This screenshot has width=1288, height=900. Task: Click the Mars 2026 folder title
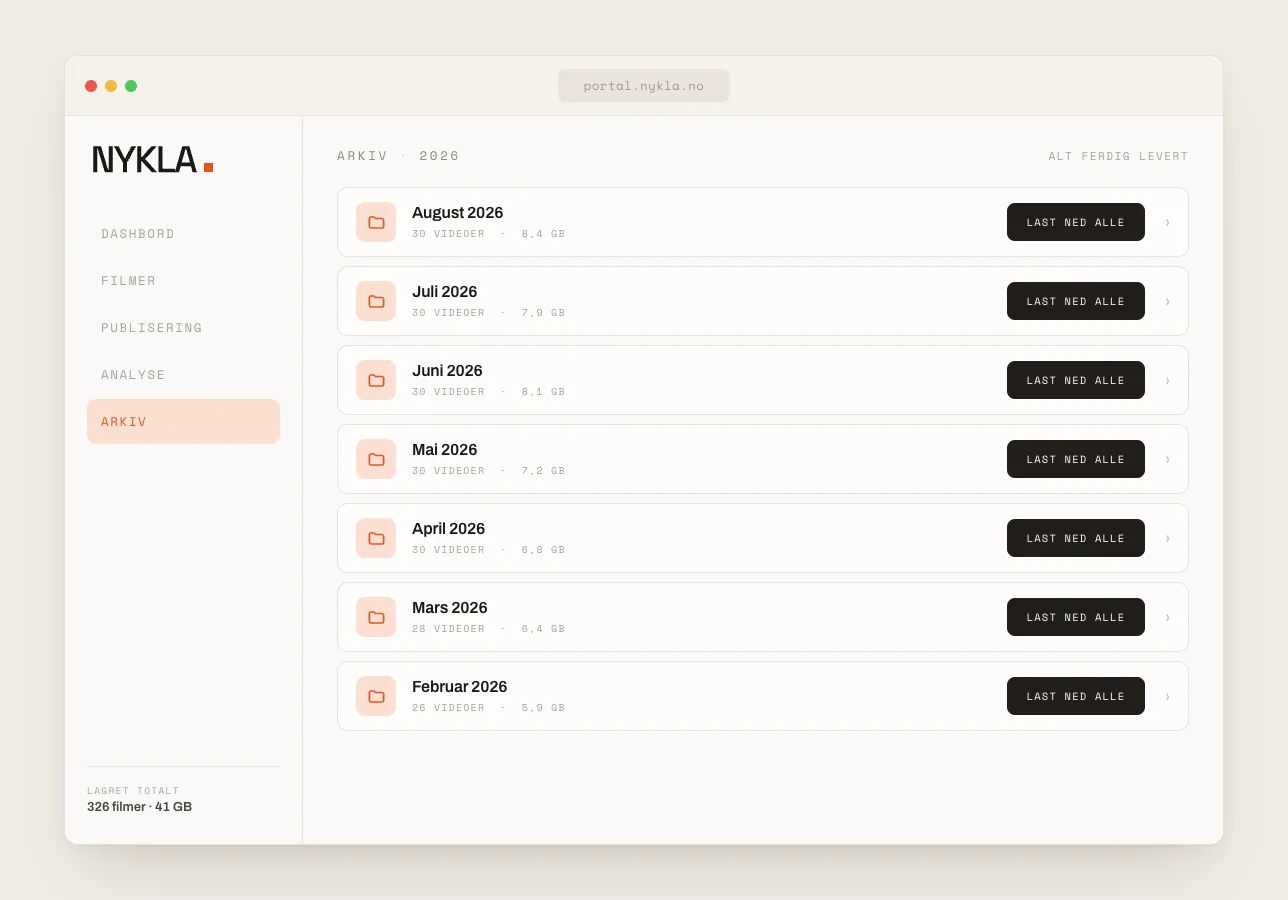pos(449,608)
